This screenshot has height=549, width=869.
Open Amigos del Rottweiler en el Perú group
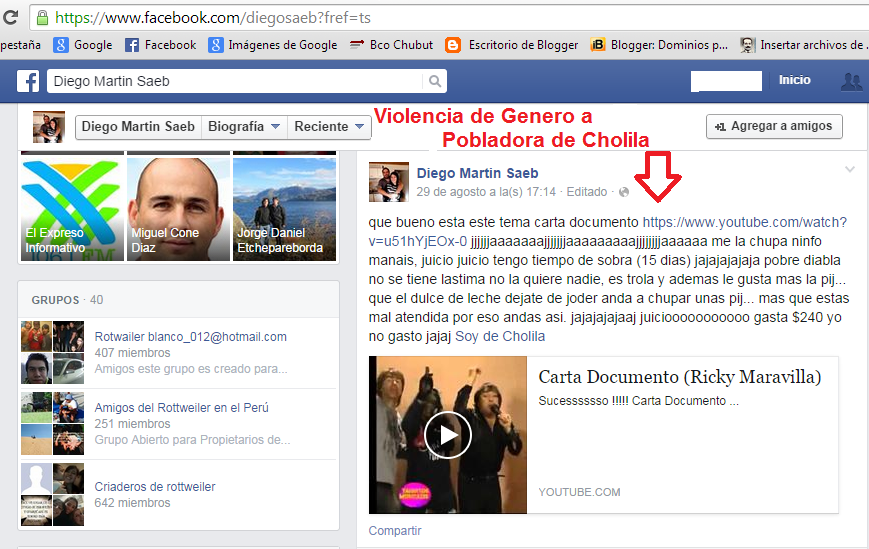(x=181, y=408)
